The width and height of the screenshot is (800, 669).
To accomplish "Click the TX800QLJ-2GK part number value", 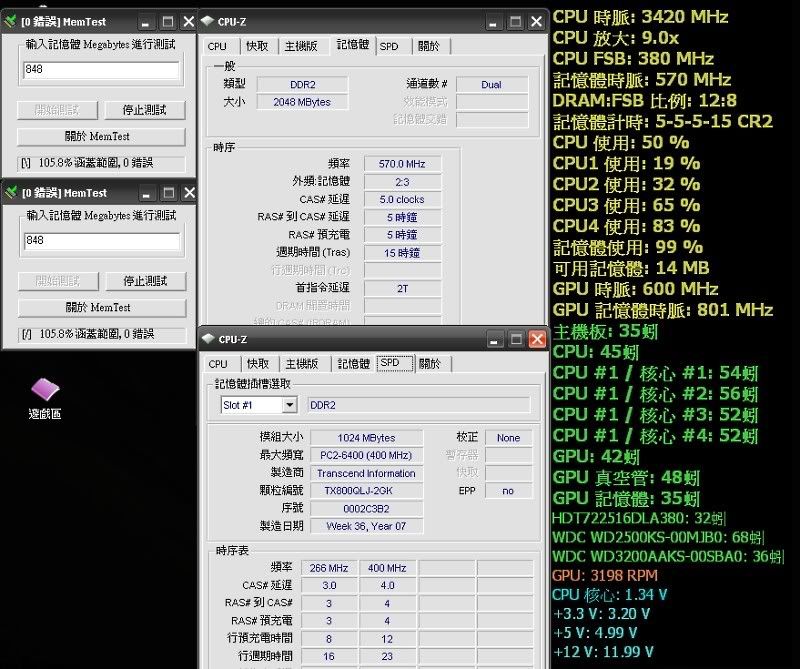I will [x=366, y=491].
